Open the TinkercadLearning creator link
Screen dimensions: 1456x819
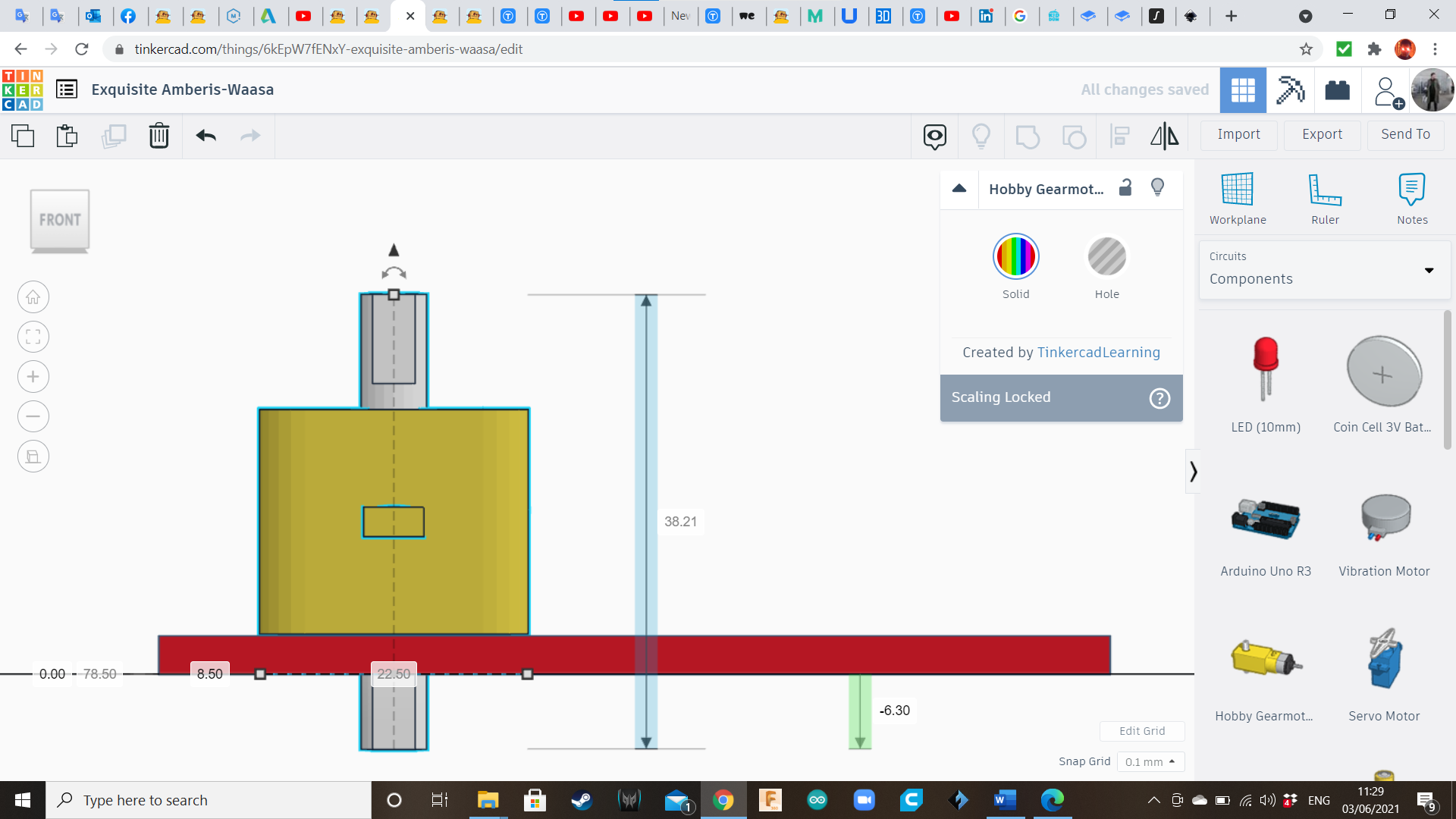click(x=1098, y=352)
